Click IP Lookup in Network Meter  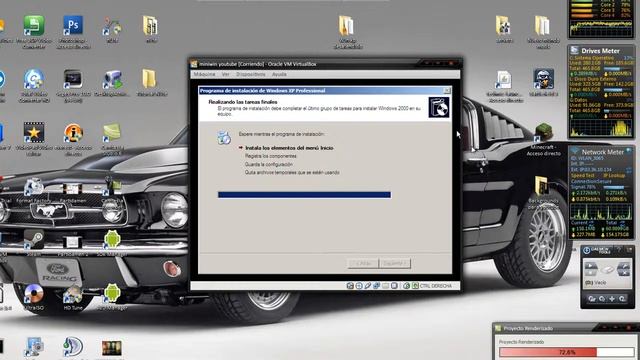614,175
